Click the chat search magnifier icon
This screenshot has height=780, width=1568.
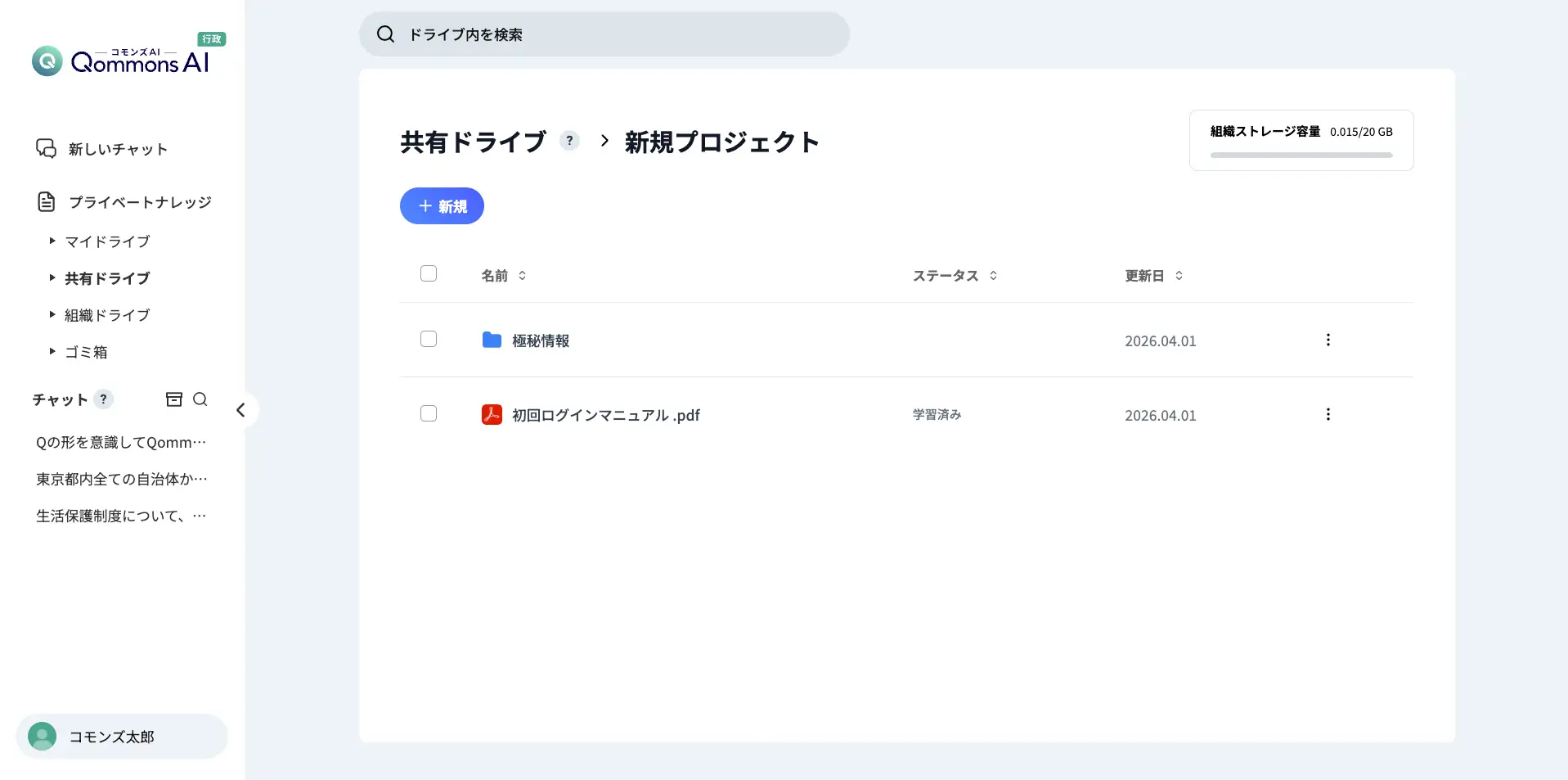pyautogui.click(x=200, y=399)
